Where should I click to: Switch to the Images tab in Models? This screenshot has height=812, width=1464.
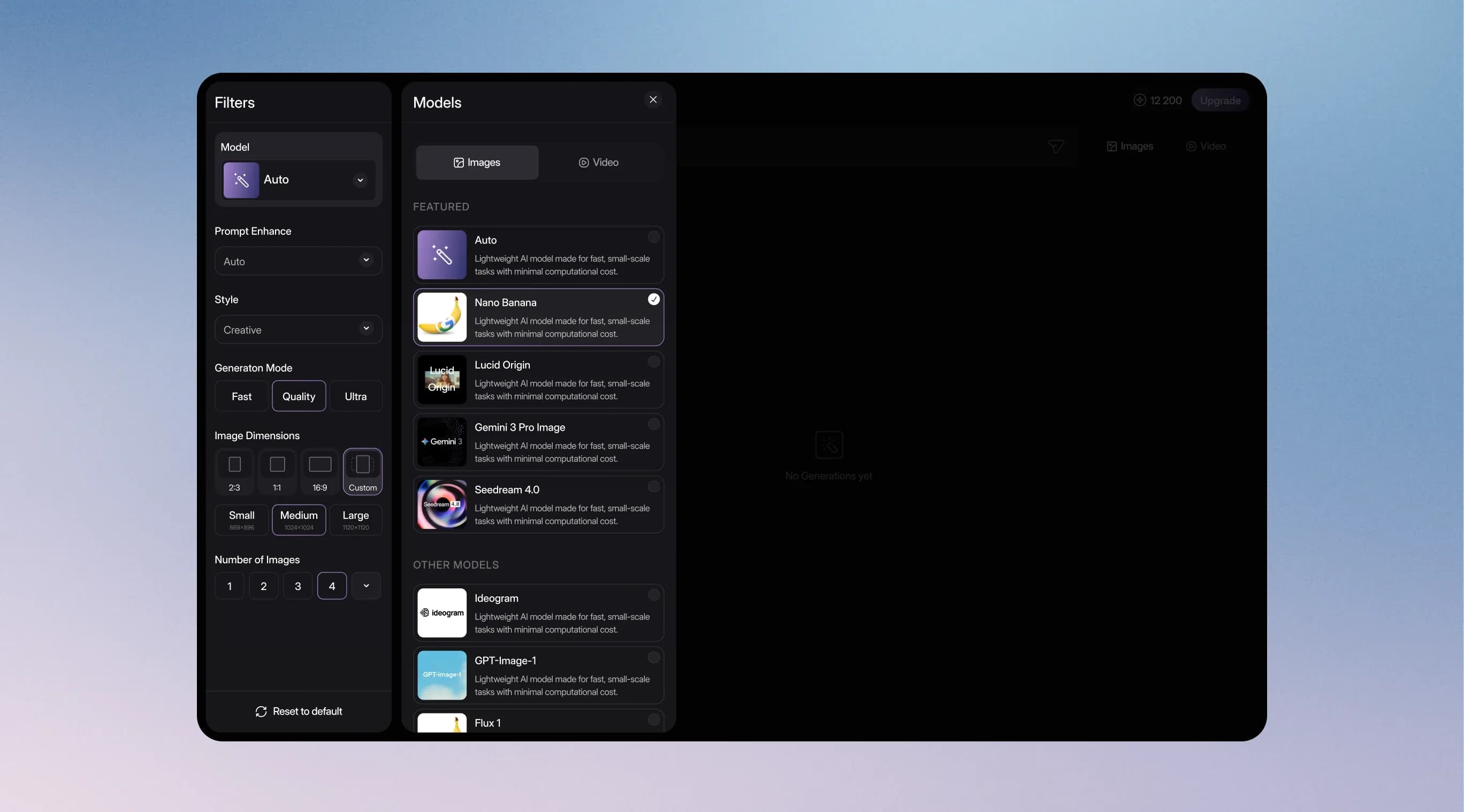click(477, 163)
